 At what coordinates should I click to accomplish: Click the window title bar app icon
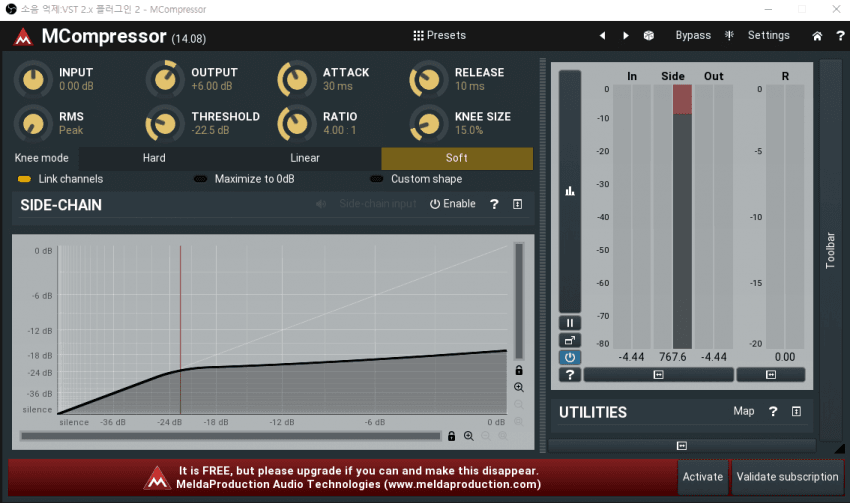(x=11, y=9)
